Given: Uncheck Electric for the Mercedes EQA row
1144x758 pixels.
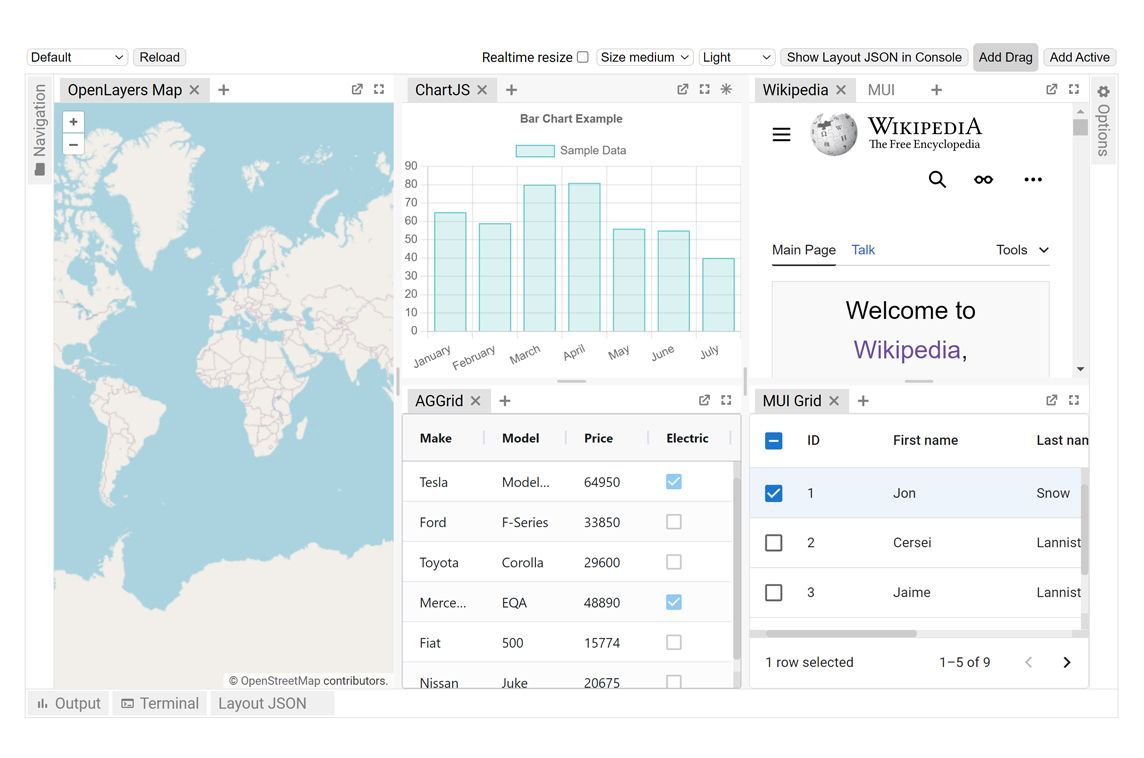Looking at the screenshot, I should [x=673, y=602].
